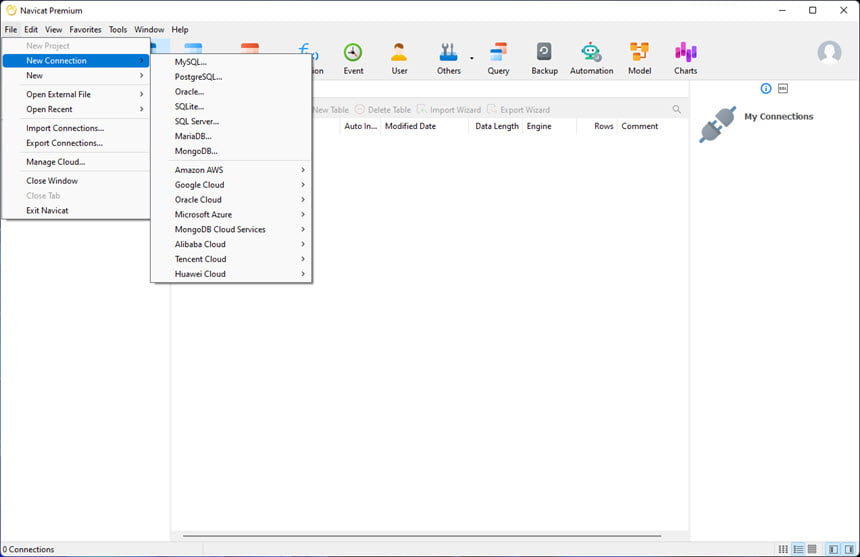Toggle the left navigation pane
The height and width of the screenshot is (557, 860).
[834, 549]
